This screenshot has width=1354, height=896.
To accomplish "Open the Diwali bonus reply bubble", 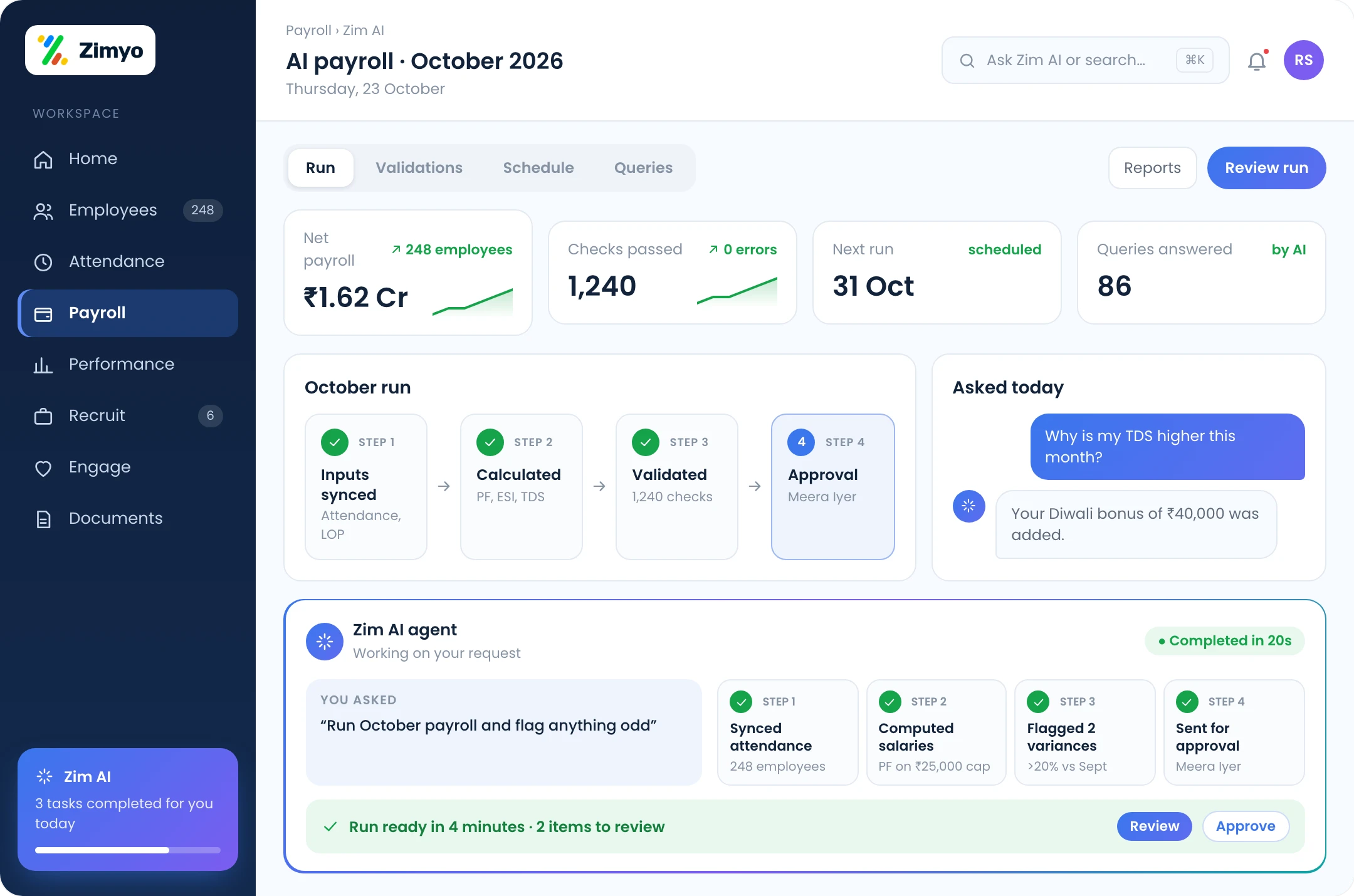I will pos(1136,524).
